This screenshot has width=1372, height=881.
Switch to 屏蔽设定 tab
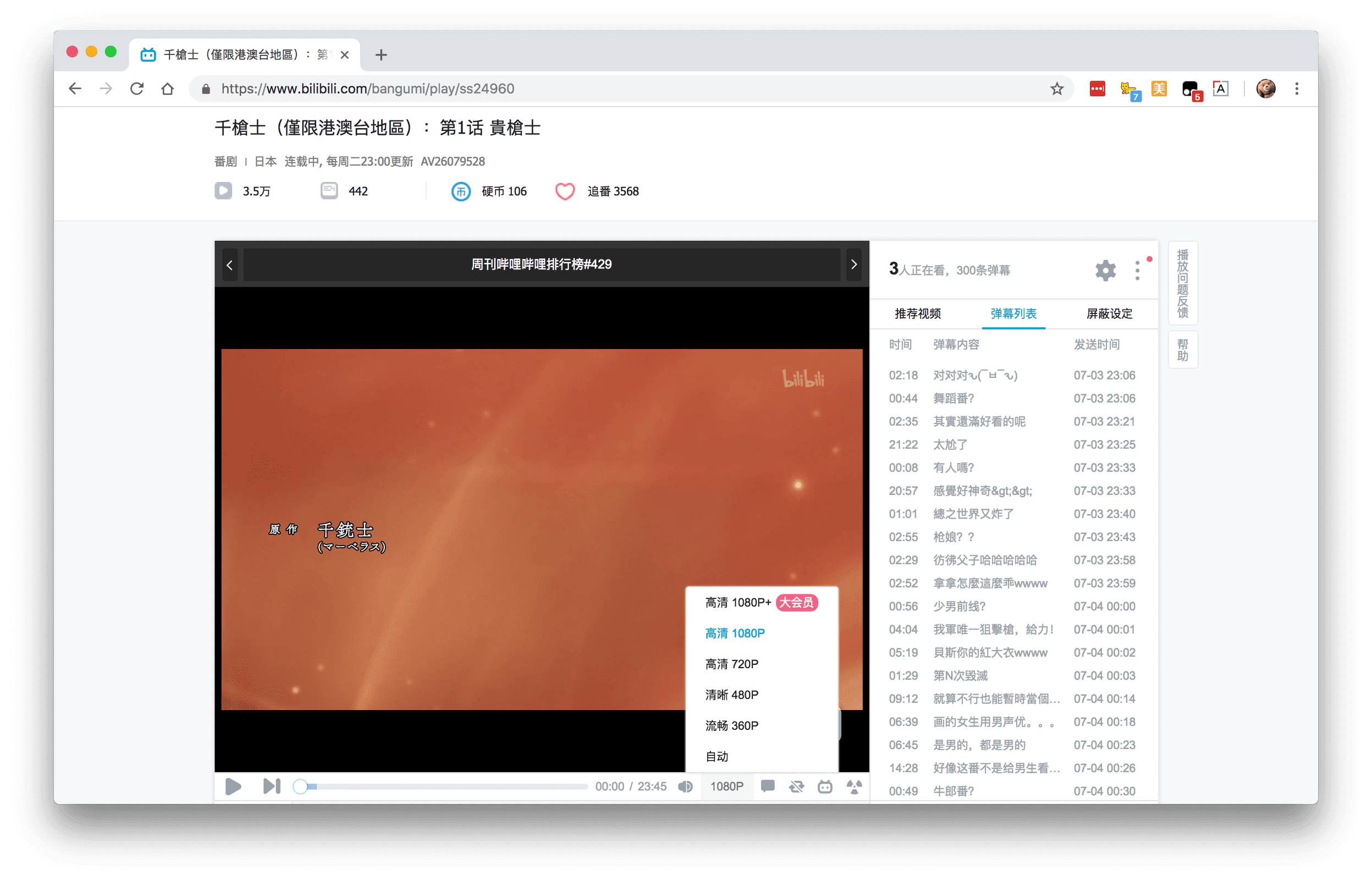[1109, 313]
